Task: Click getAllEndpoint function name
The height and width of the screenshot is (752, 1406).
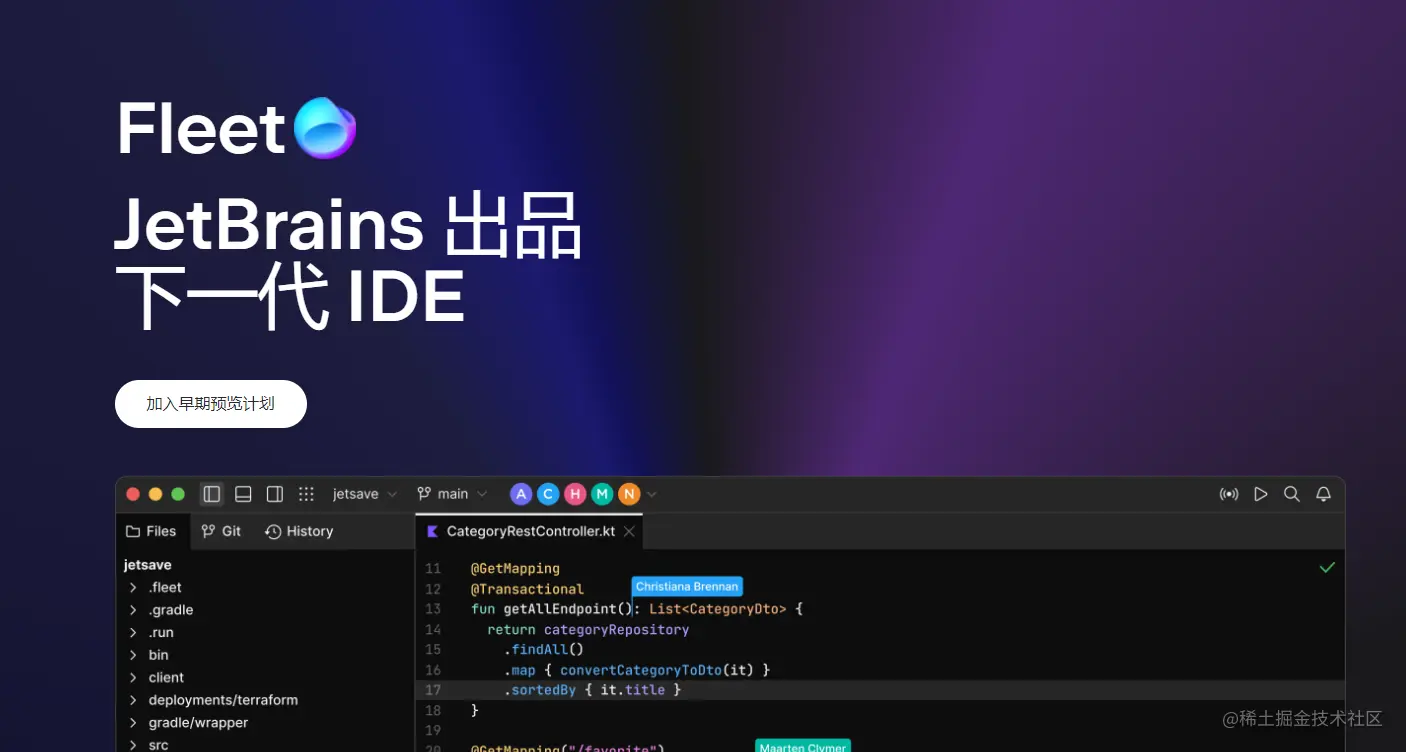Action: (560, 609)
